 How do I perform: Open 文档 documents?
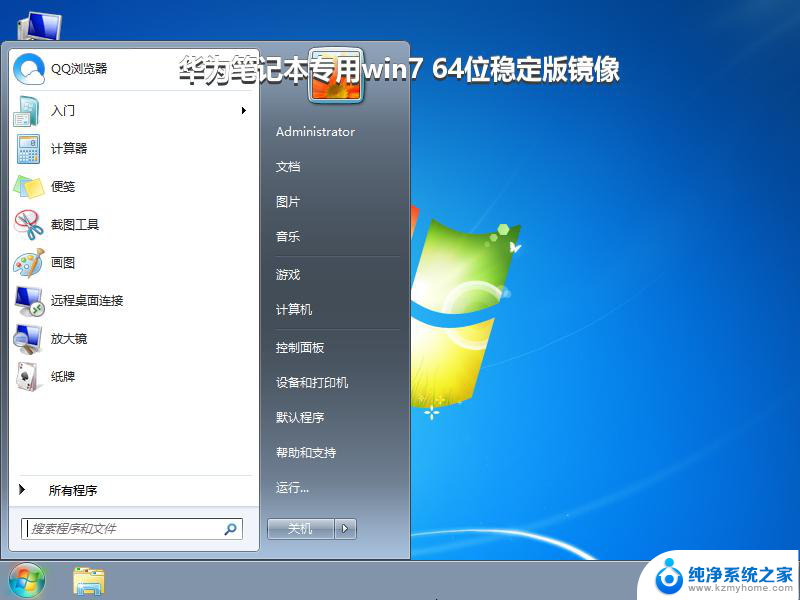click(x=288, y=167)
